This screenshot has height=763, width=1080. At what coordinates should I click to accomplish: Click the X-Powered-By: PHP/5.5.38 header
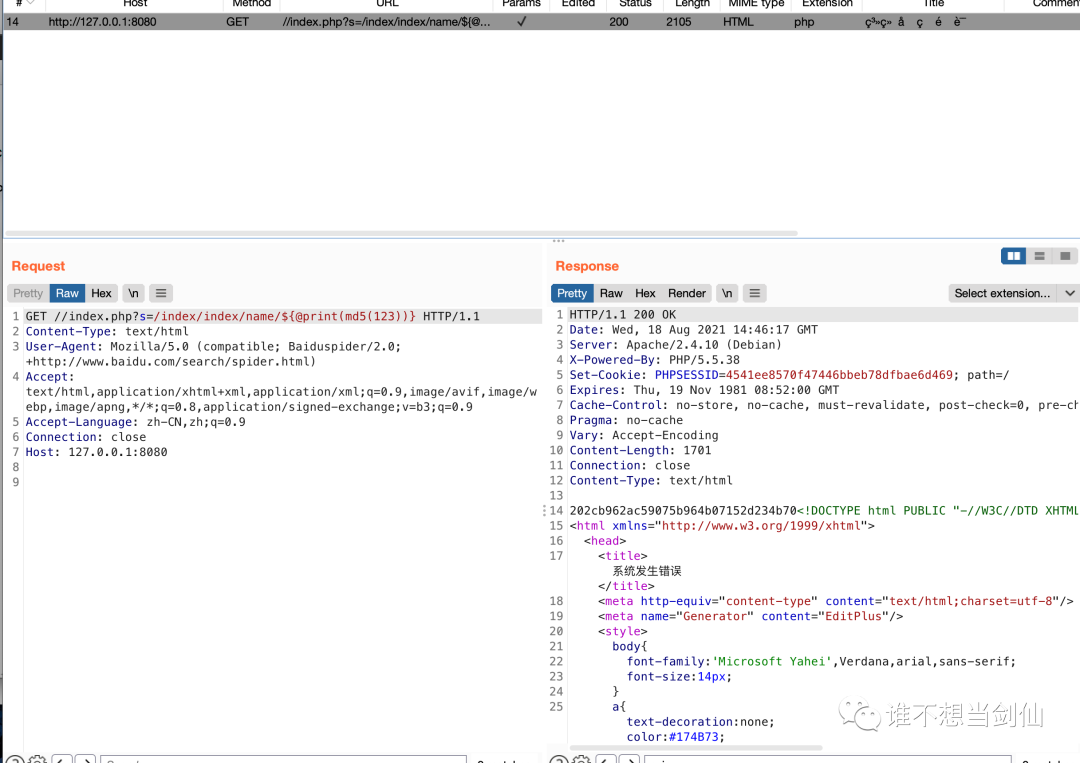coord(654,360)
